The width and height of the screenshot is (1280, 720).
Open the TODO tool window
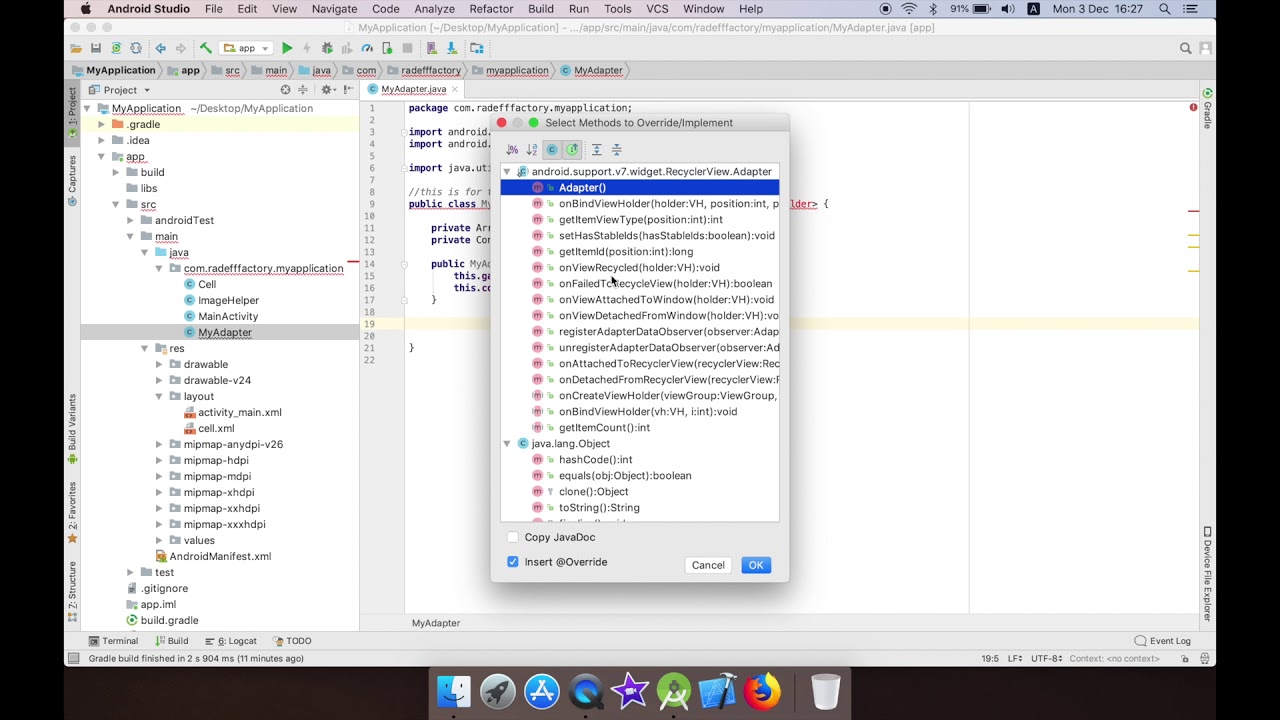(x=292, y=641)
